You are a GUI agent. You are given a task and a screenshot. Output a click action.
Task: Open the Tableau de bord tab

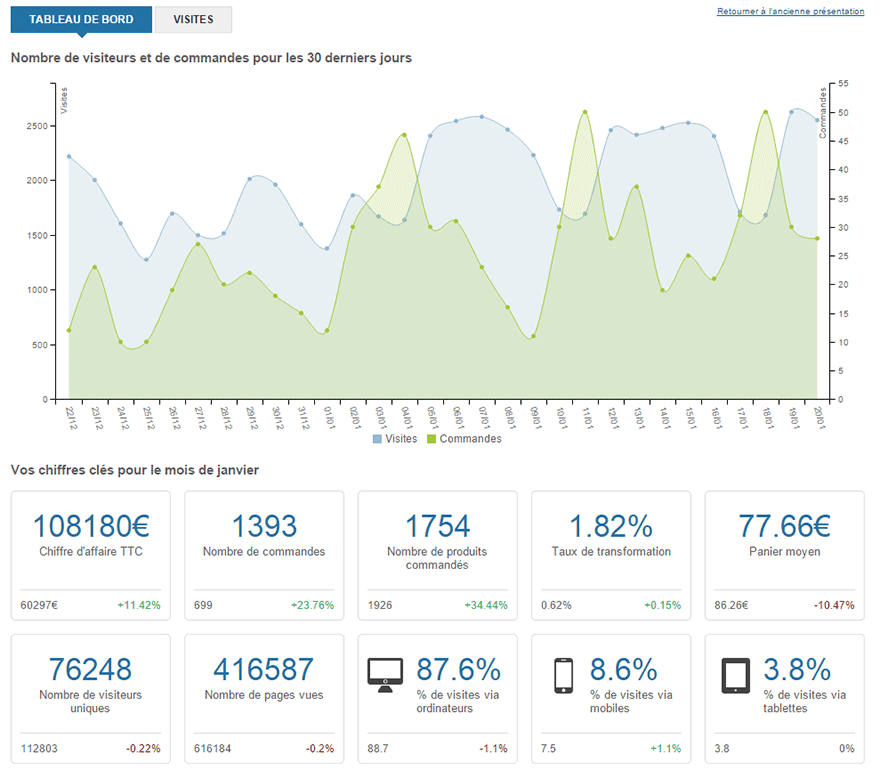pyautogui.click(x=81, y=20)
